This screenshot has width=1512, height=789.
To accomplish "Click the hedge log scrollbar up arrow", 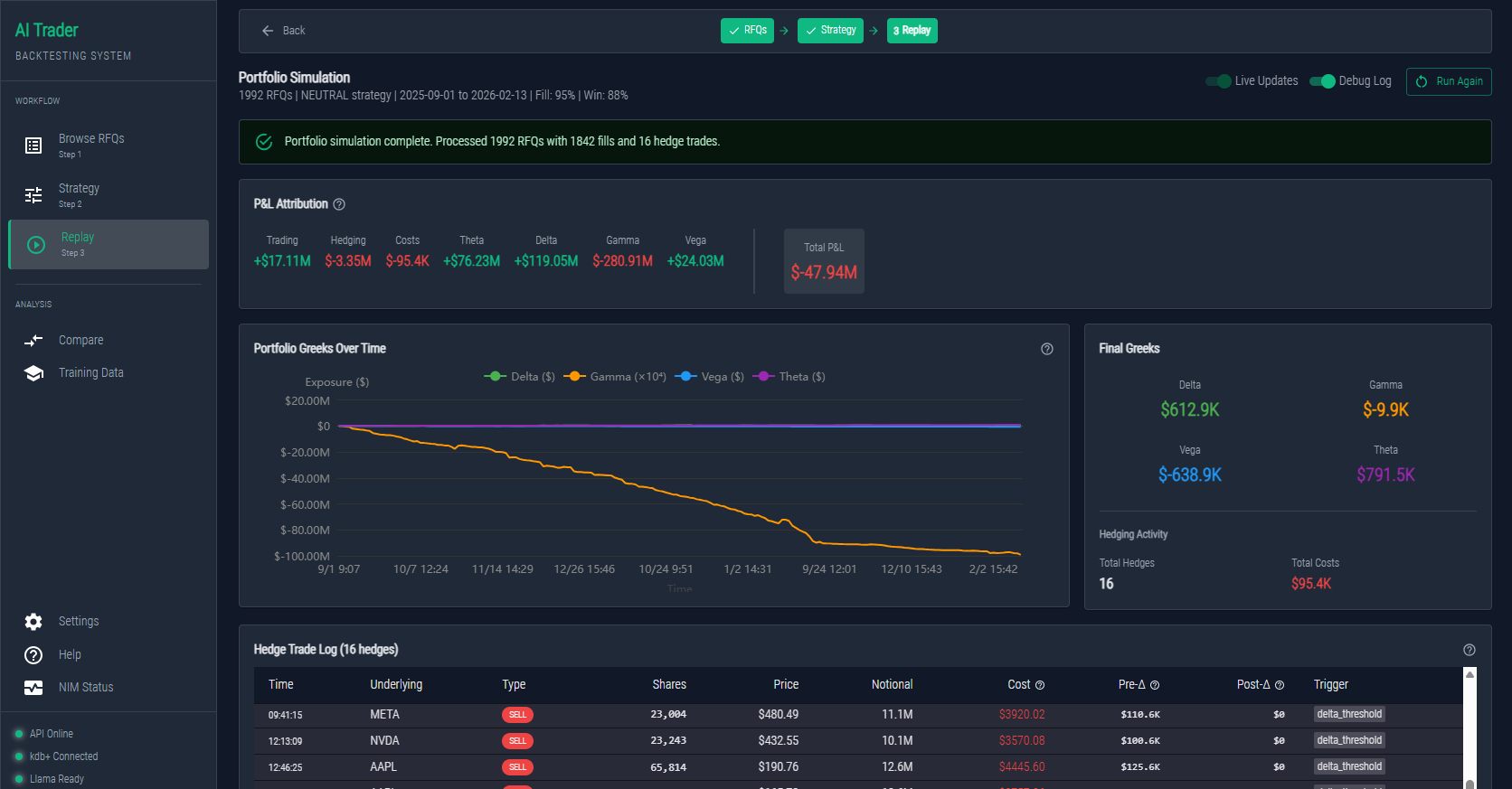I will [1469, 675].
